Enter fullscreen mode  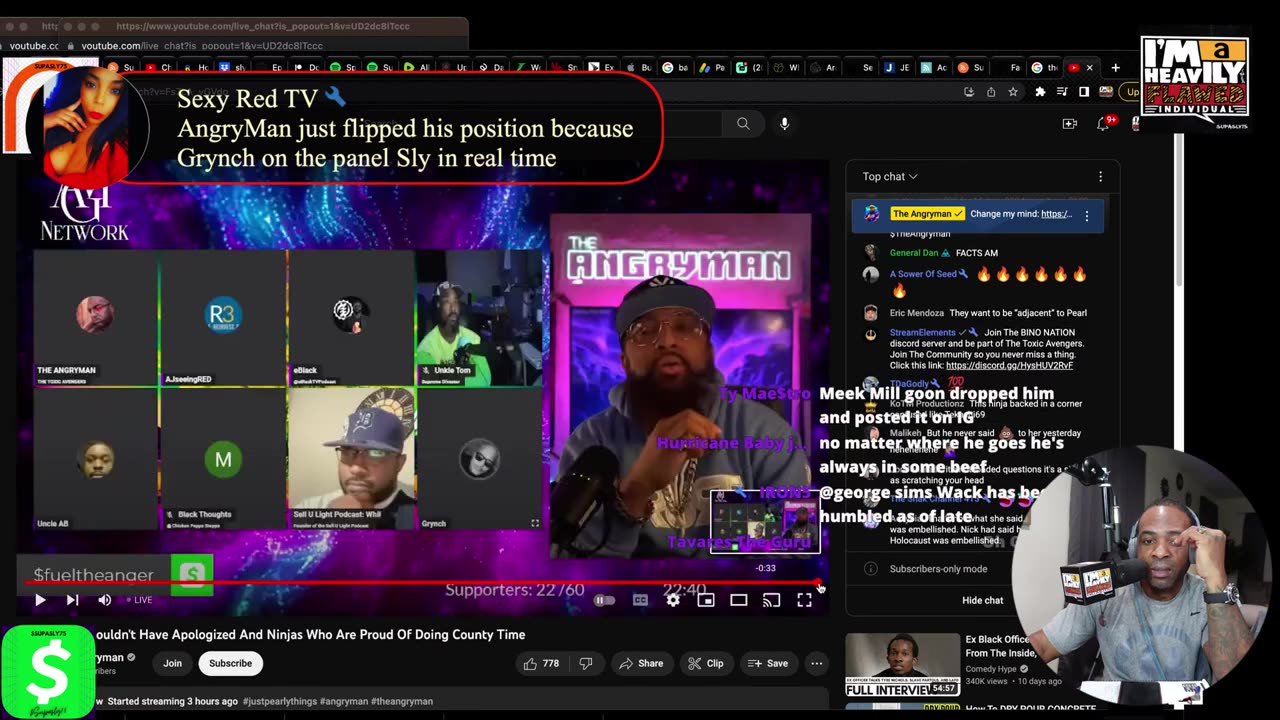(x=804, y=600)
